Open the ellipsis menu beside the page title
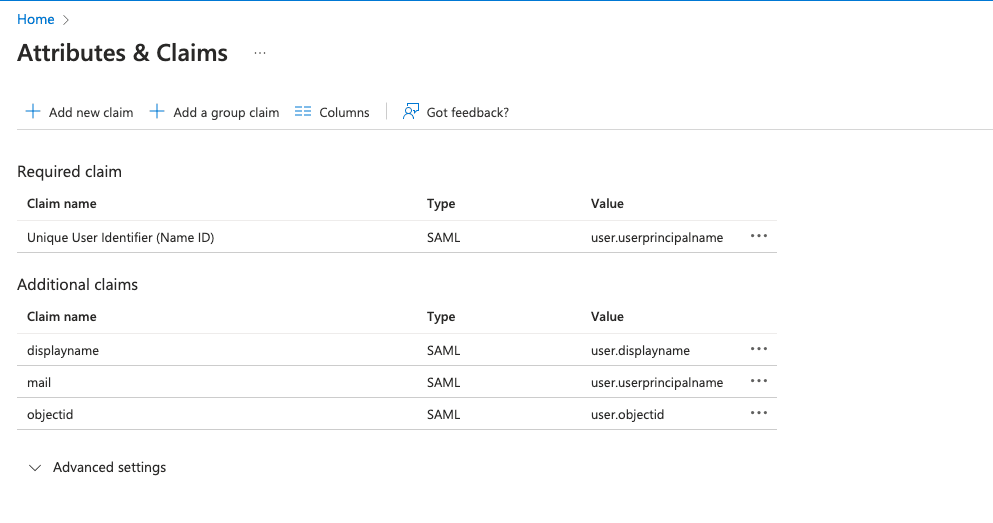This screenshot has width=993, height=523. (x=260, y=53)
